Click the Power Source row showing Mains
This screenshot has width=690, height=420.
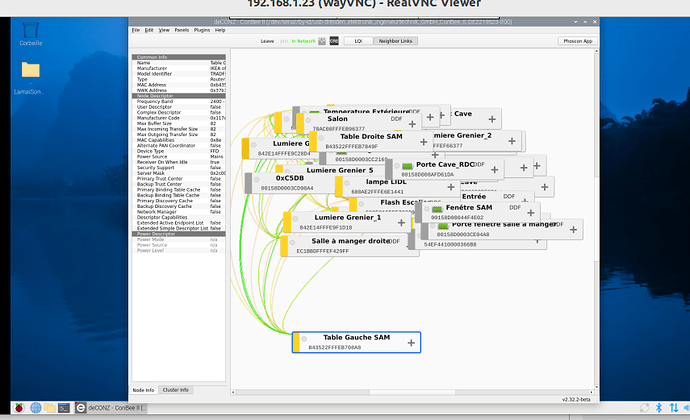point(179,157)
